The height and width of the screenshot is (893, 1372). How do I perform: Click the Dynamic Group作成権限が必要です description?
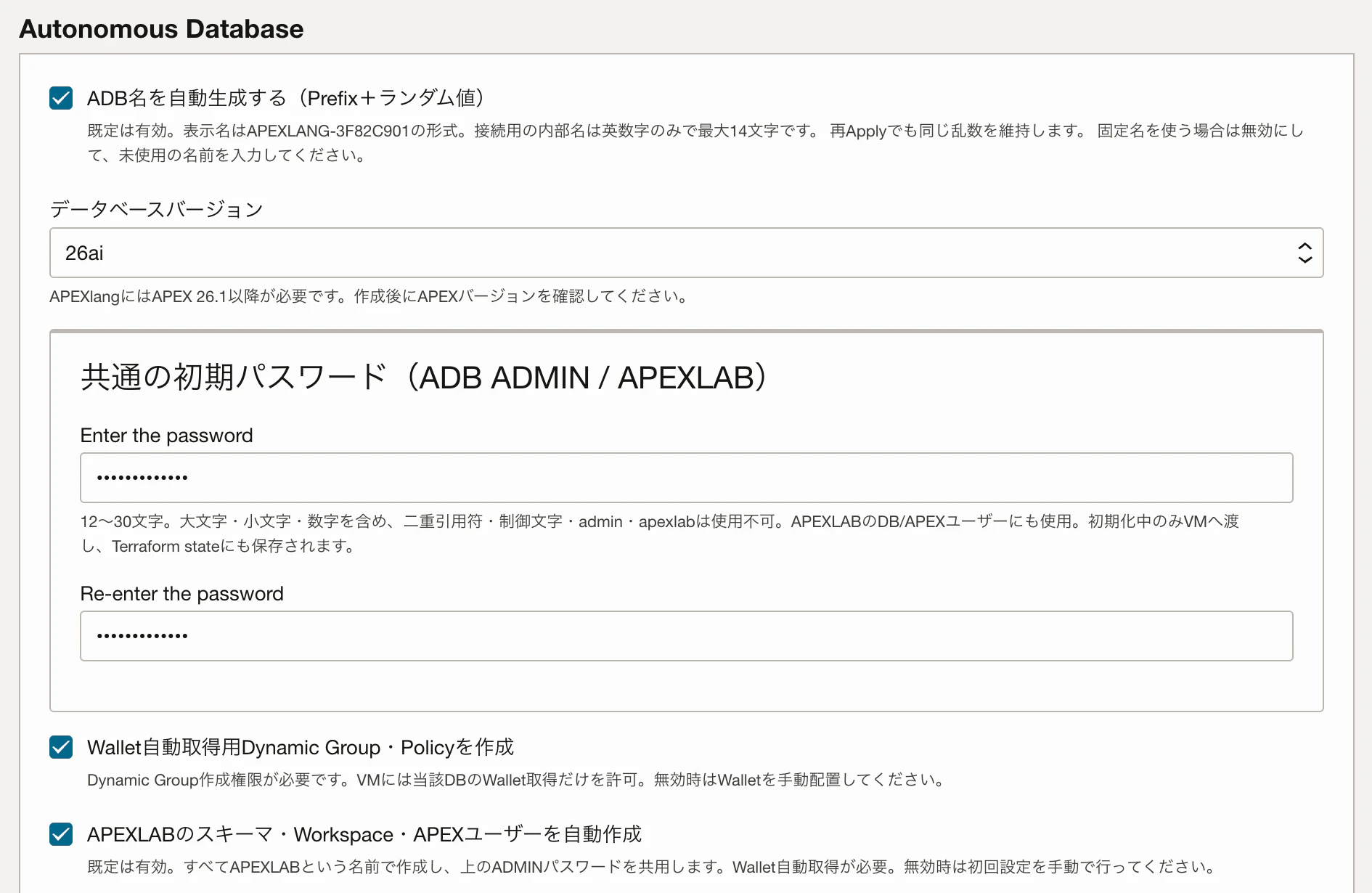point(516,780)
